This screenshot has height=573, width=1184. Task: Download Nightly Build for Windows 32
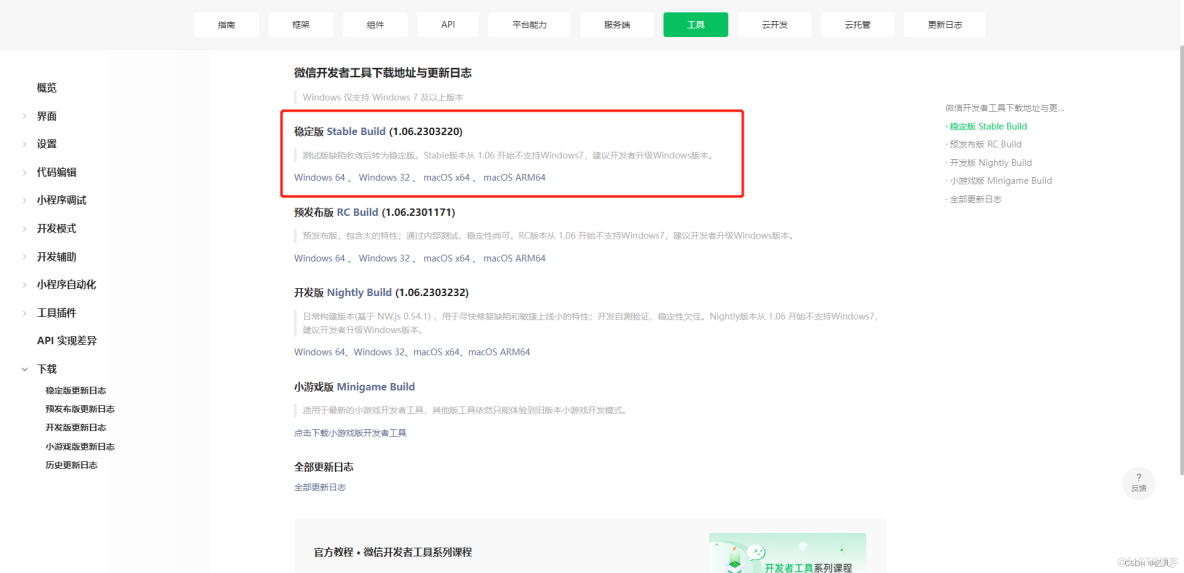[x=379, y=352]
